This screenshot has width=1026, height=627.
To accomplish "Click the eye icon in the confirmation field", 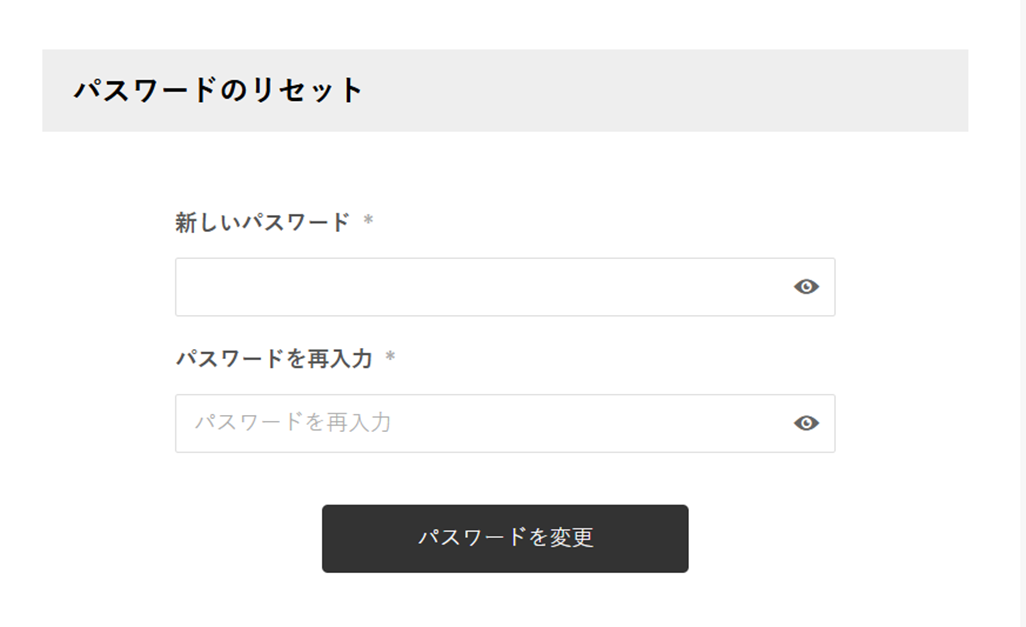I will coord(806,423).
